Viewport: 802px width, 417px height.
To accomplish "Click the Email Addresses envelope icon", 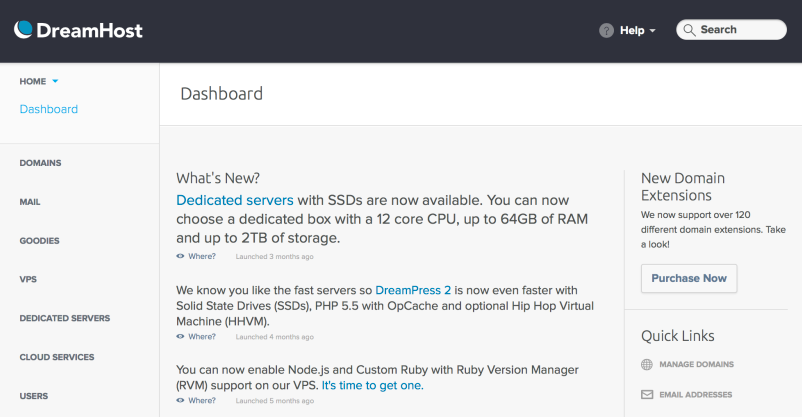I will click(x=647, y=394).
